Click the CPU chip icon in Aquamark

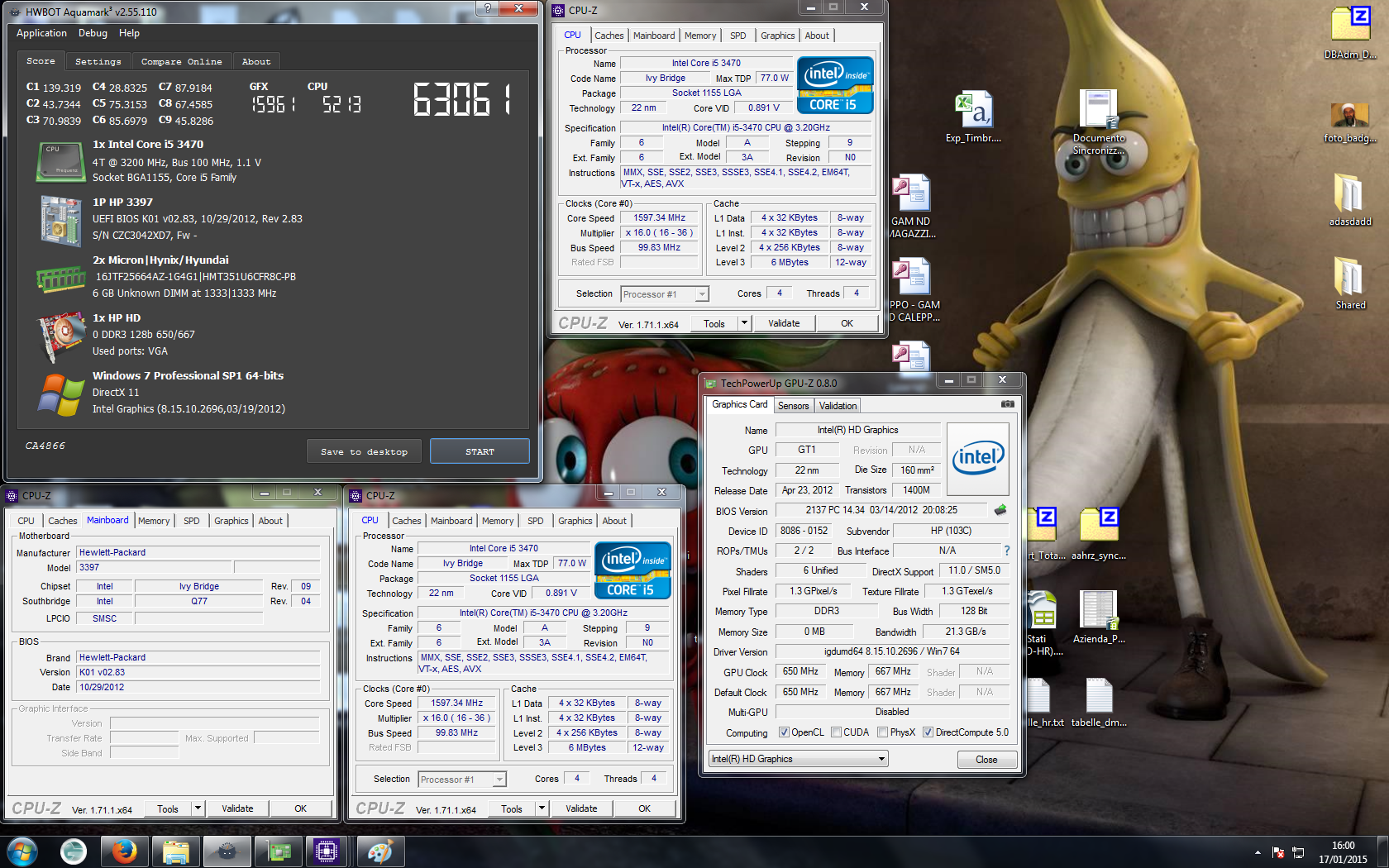pyautogui.click(x=60, y=161)
